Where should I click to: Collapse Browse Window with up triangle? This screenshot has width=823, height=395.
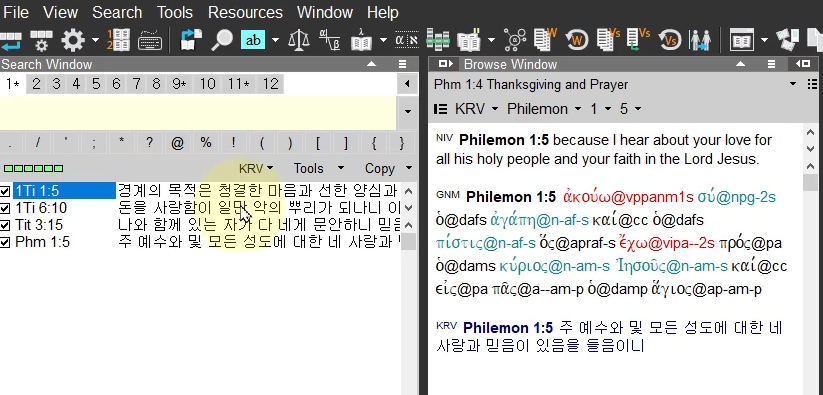pyautogui.click(x=741, y=65)
